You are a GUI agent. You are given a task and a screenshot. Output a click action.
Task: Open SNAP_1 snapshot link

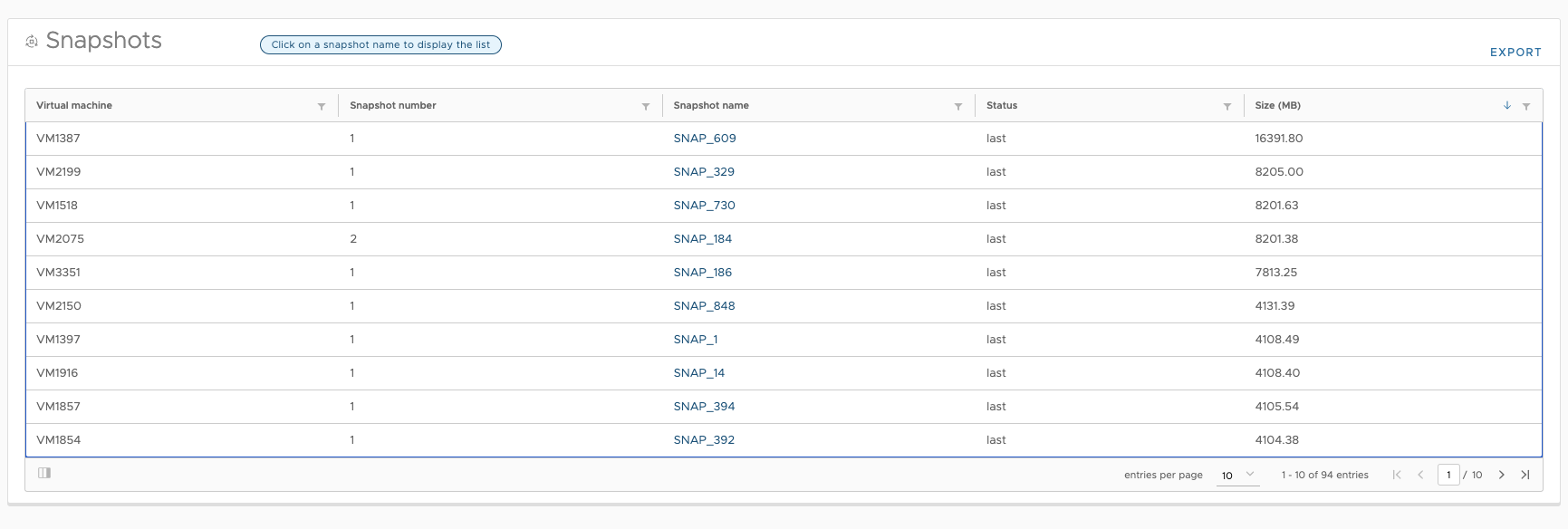(696, 340)
